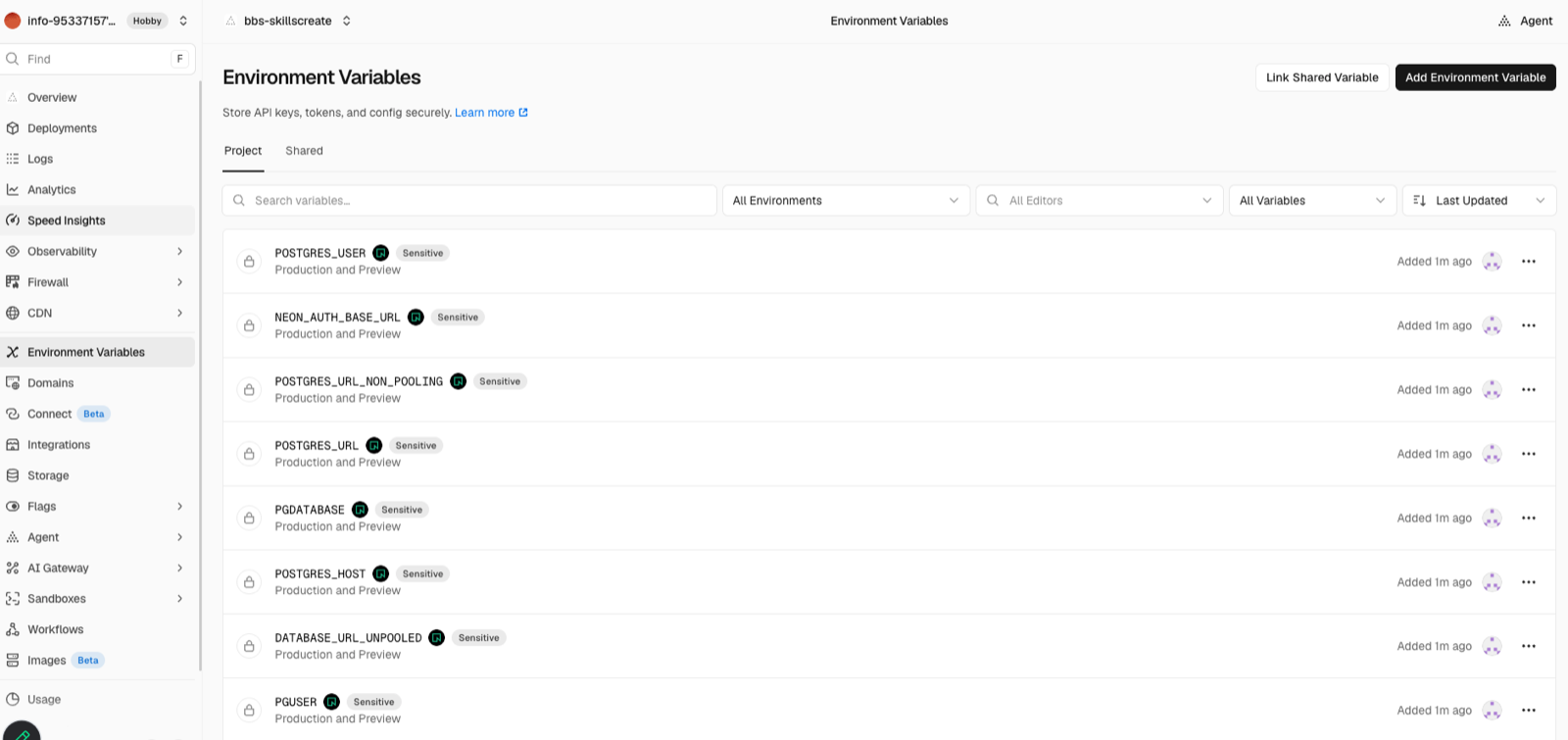Click the Neon integration icon beside POSTGRES_URL
1568x740 pixels.
(x=373, y=446)
